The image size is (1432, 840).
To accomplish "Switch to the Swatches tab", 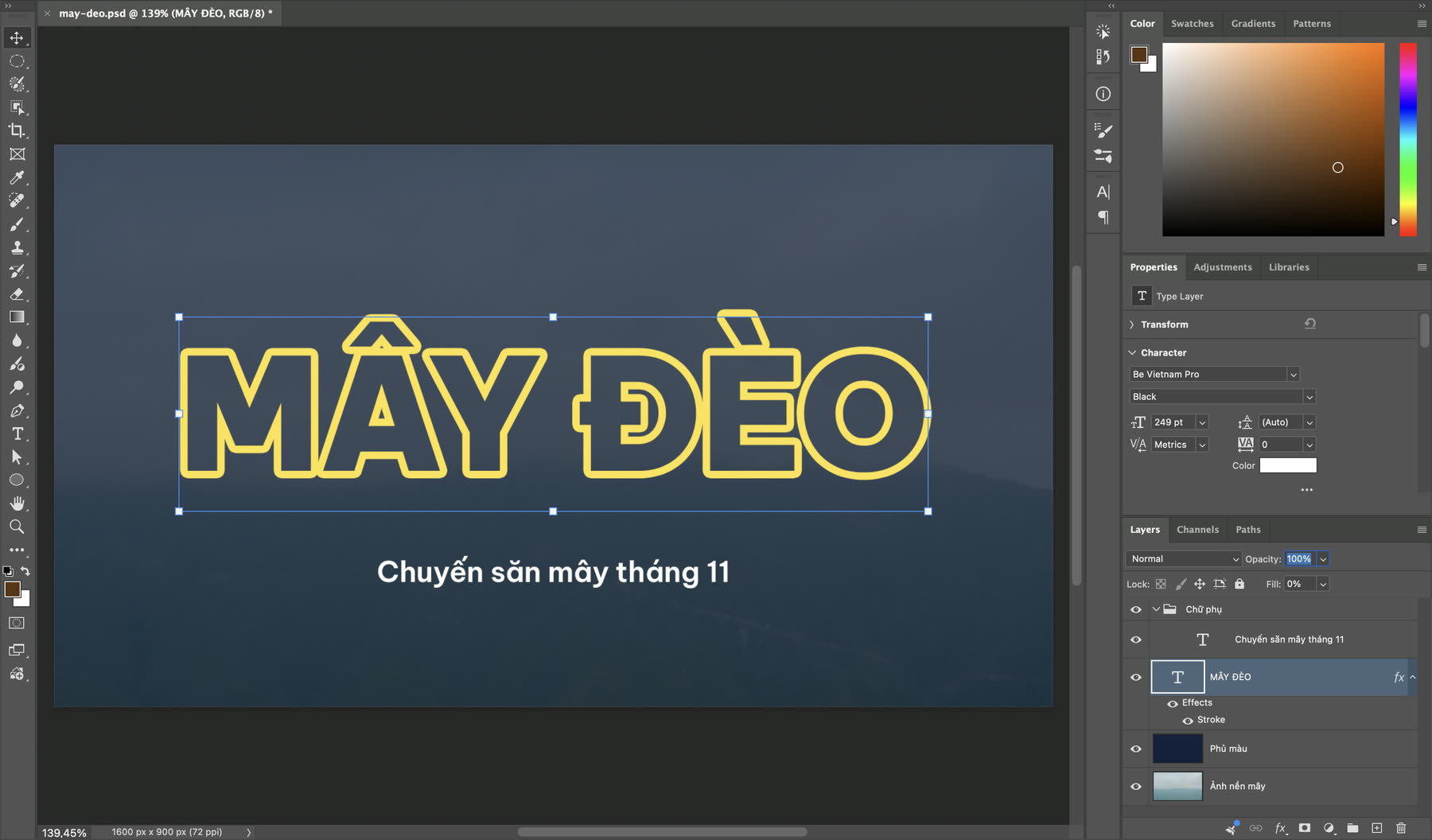I will [x=1193, y=24].
